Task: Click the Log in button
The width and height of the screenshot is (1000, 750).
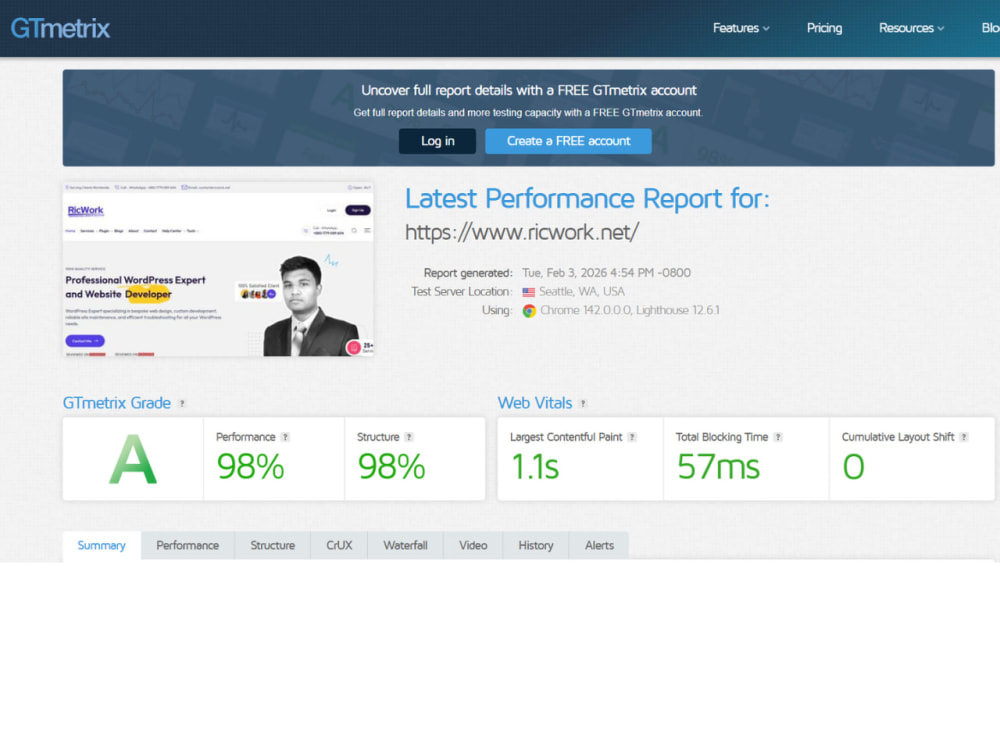Action: pyautogui.click(x=438, y=141)
